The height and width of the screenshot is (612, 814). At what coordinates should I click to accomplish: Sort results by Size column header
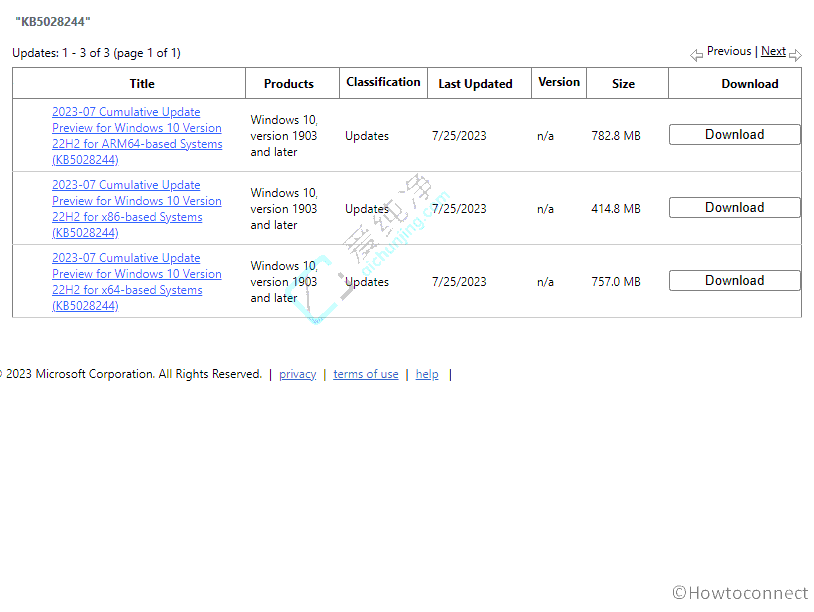(623, 84)
